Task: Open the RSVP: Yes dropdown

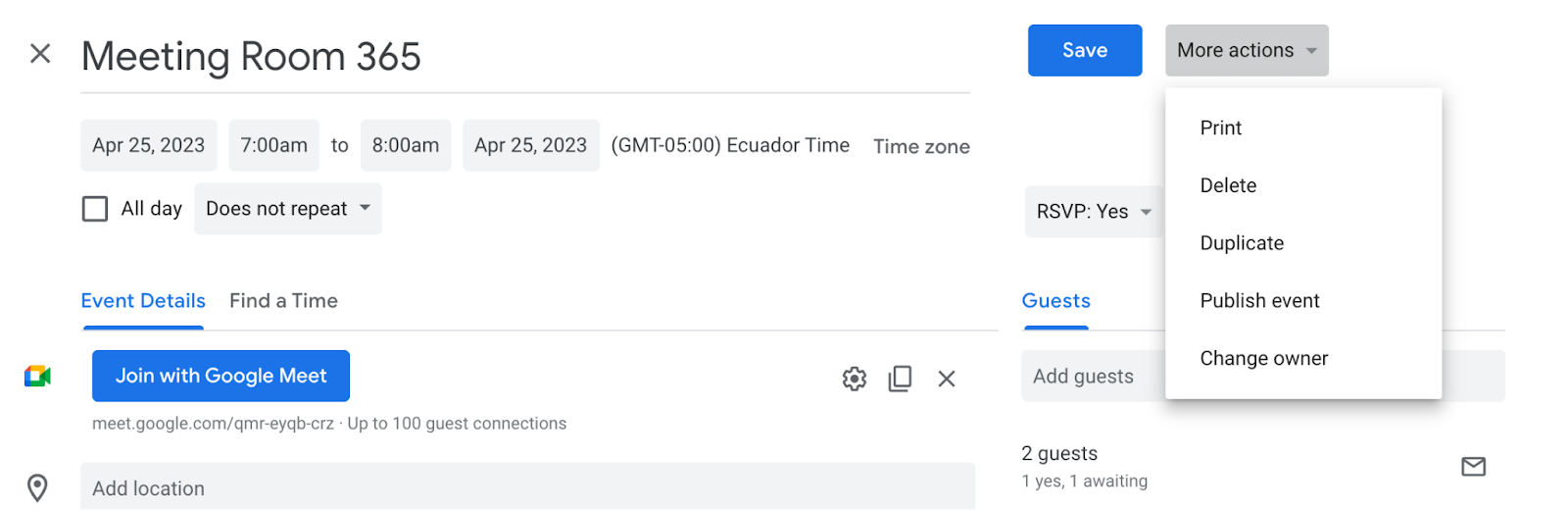Action: coord(1093,212)
